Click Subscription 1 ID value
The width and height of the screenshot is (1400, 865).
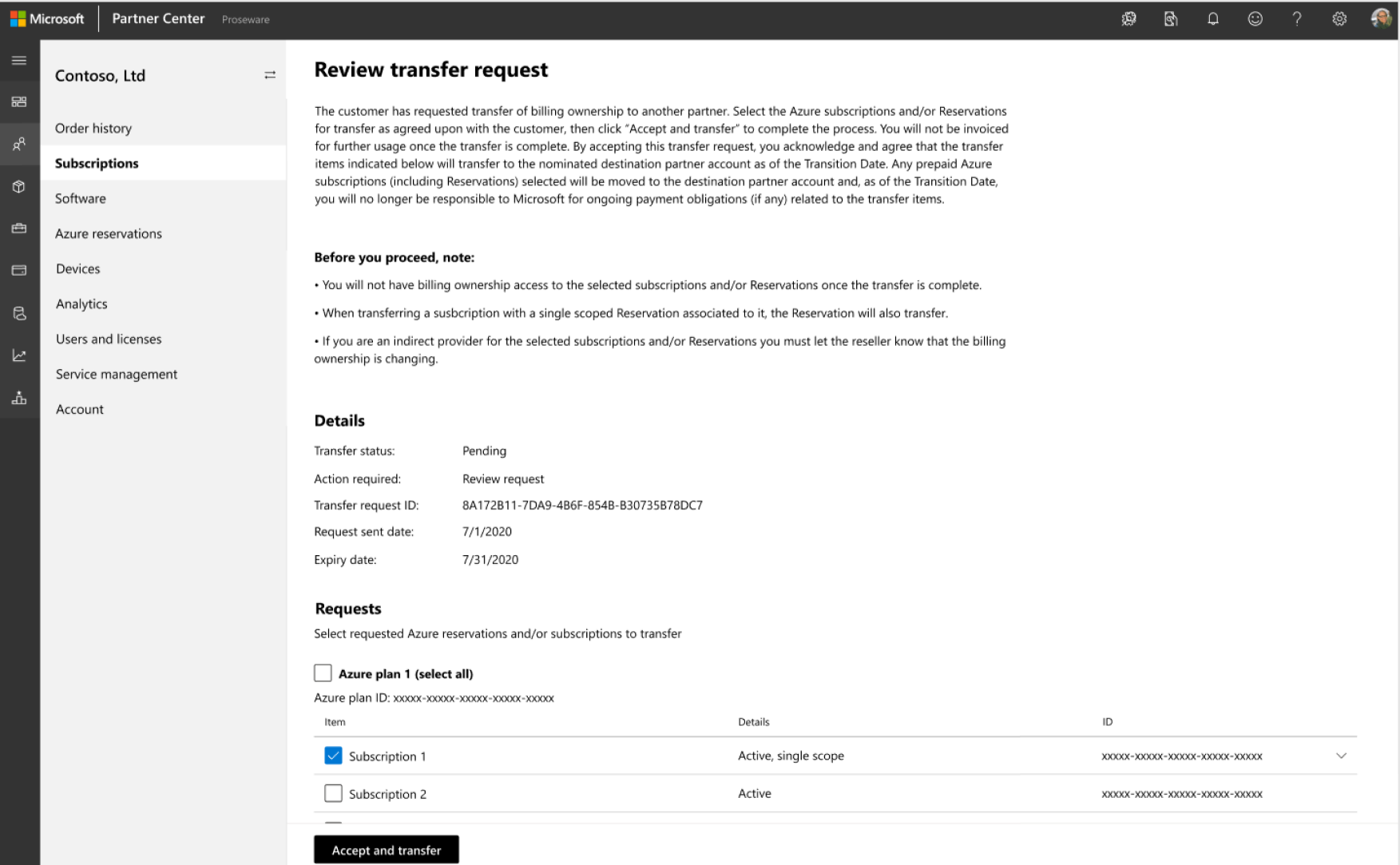tap(1182, 756)
